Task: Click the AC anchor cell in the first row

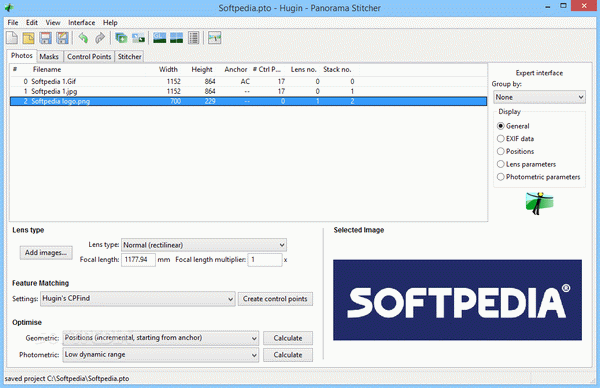Action: coord(245,82)
